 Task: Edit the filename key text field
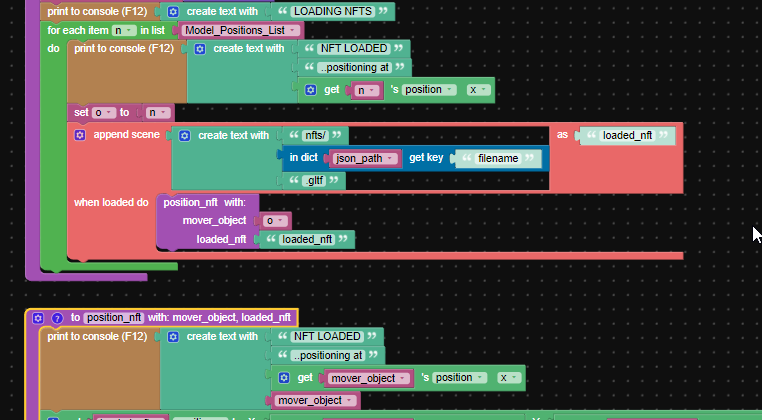coord(498,158)
